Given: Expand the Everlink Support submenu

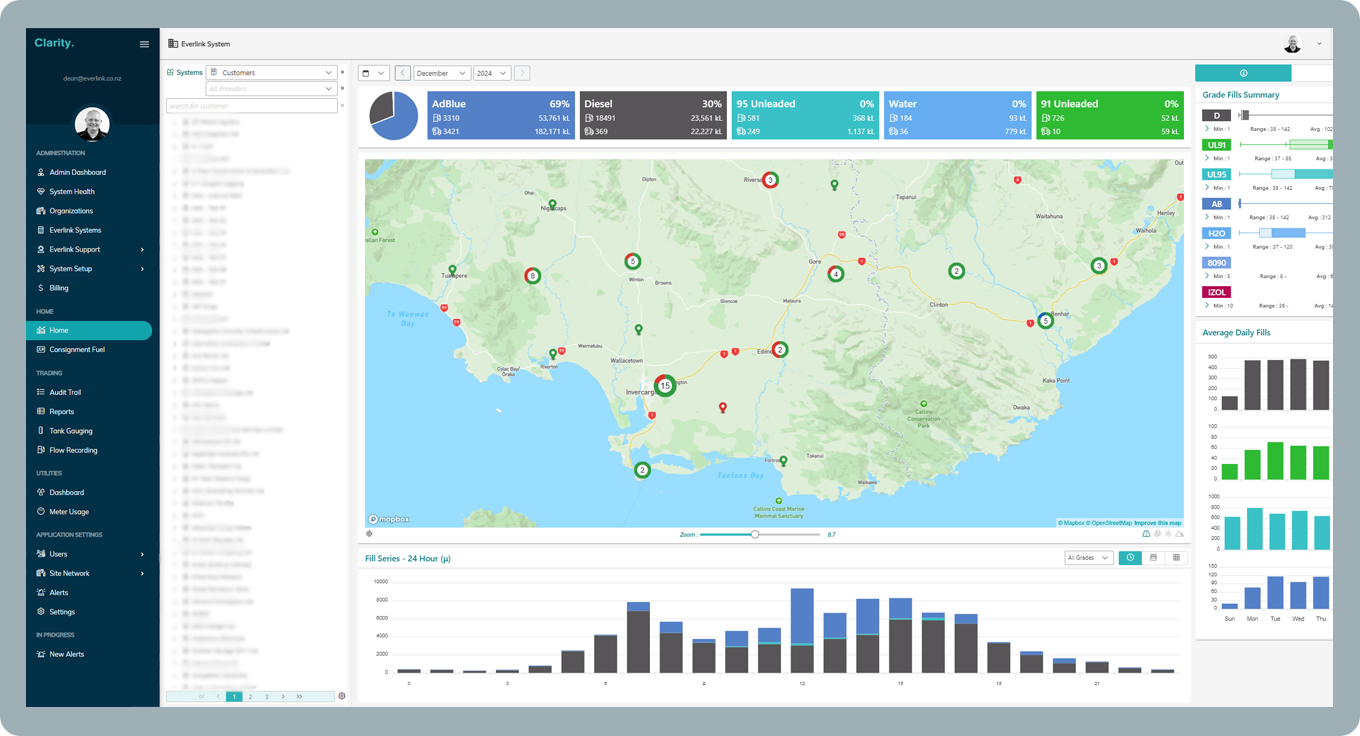Looking at the screenshot, I should pyautogui.click(x=90, y=249).
